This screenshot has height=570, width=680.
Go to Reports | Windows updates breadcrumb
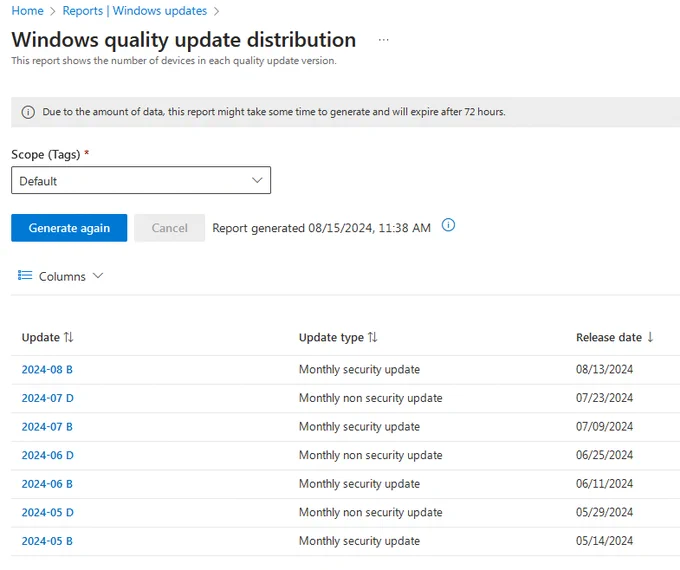[x=135, y=10]
